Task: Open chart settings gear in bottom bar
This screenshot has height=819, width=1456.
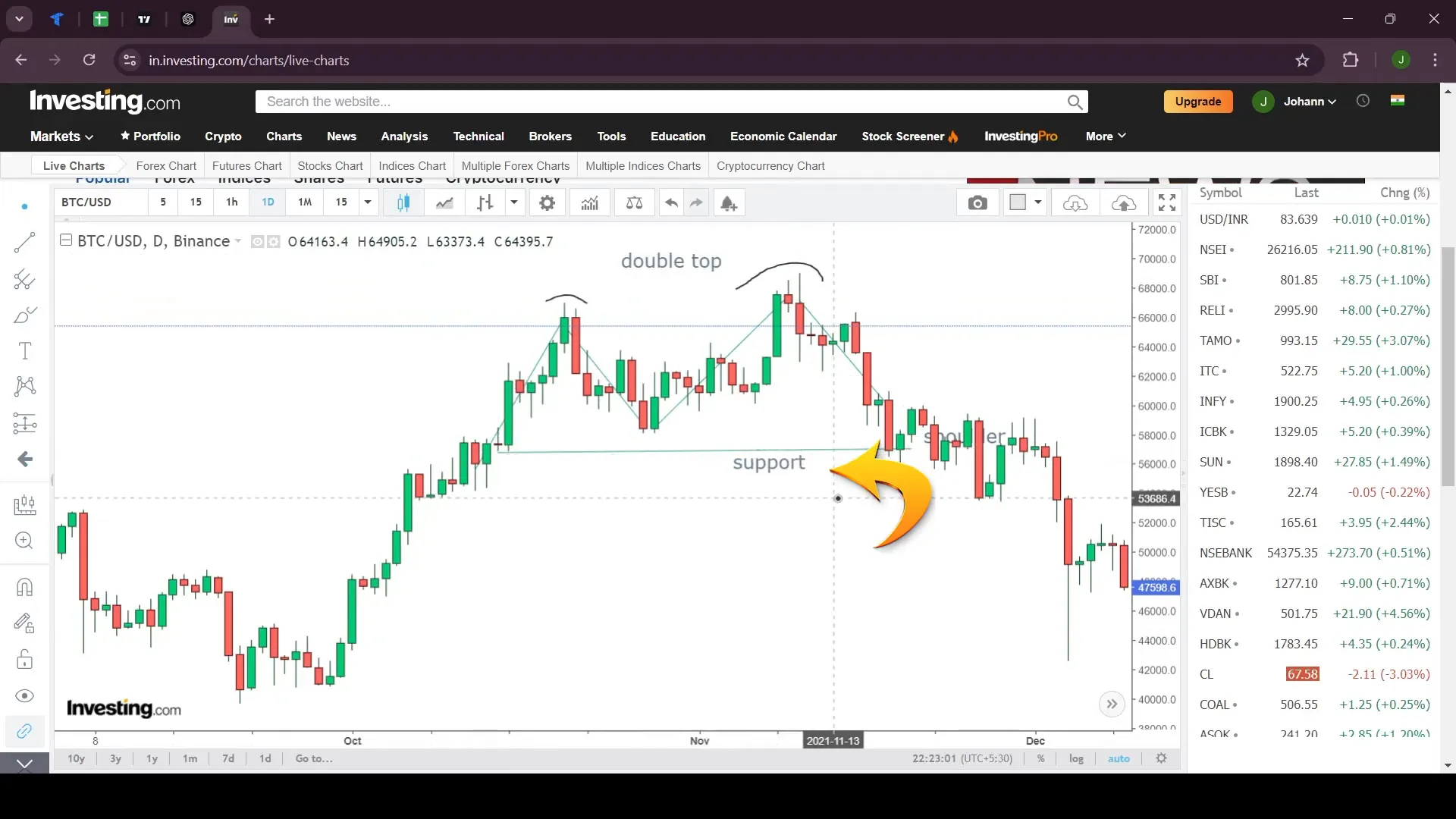Action: [x=1161, y=758]
